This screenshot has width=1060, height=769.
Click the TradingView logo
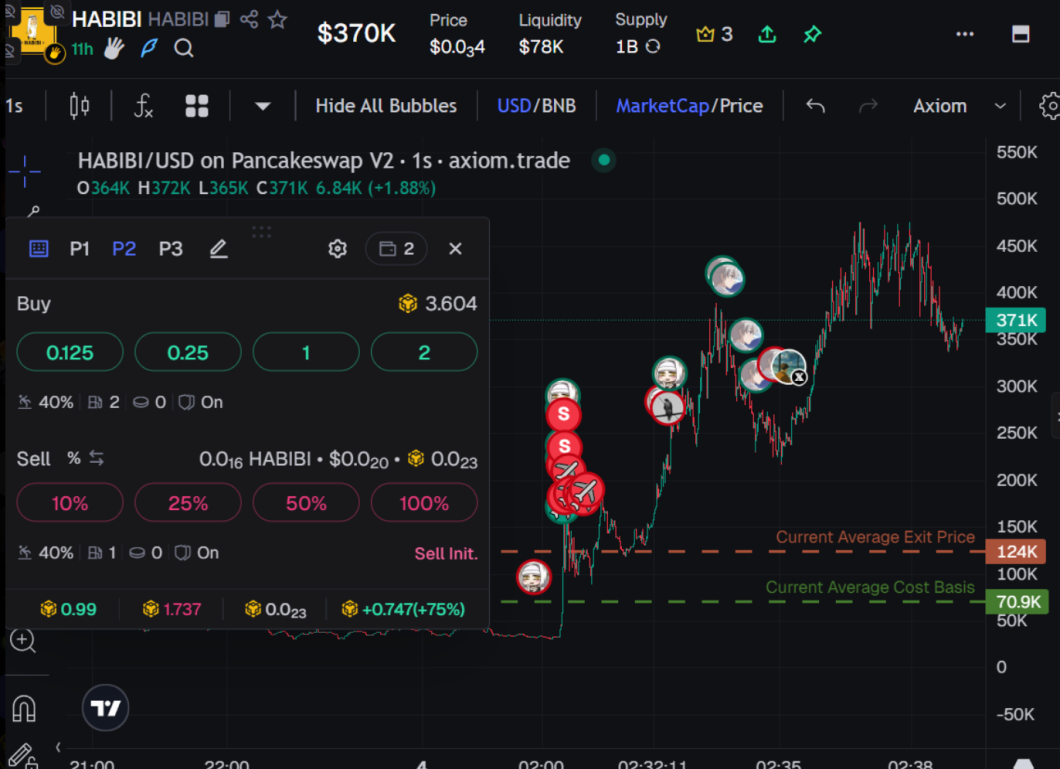click(105, 708)
